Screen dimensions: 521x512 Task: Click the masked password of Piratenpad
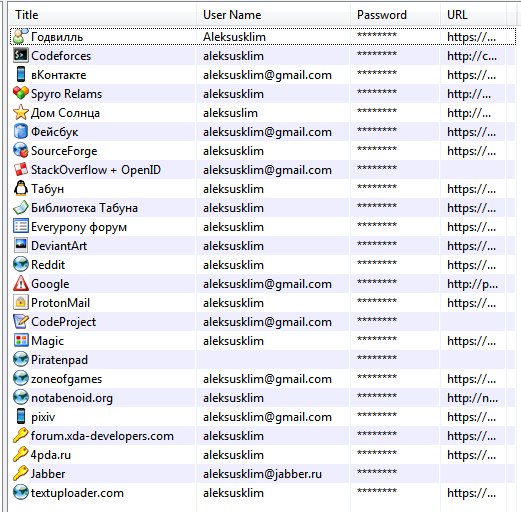click(x=377, y=358)
